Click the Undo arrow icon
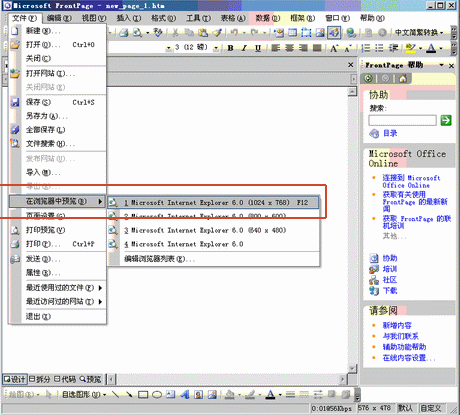Screen dimensions: 460x415 coord(234,32)
